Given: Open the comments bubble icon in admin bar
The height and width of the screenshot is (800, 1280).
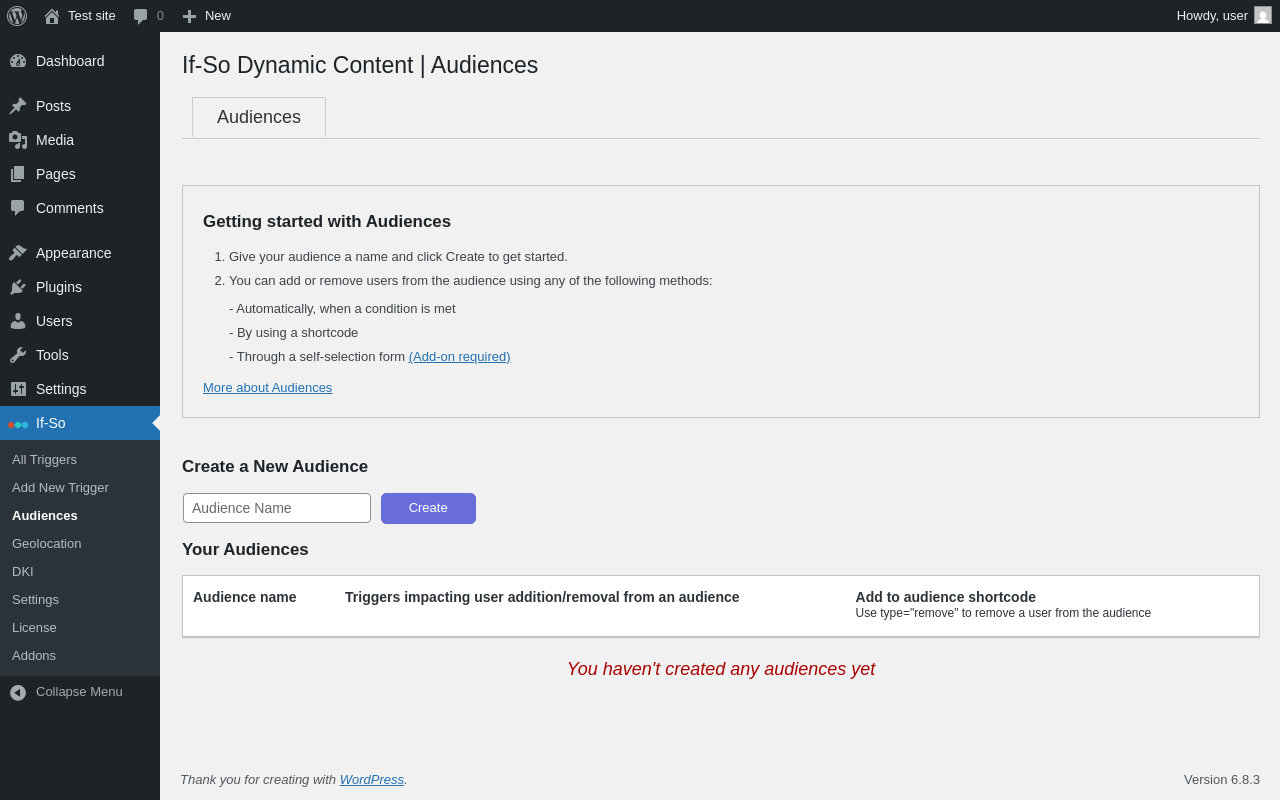Looking at the screenshot, I should (x=141, y=16).
